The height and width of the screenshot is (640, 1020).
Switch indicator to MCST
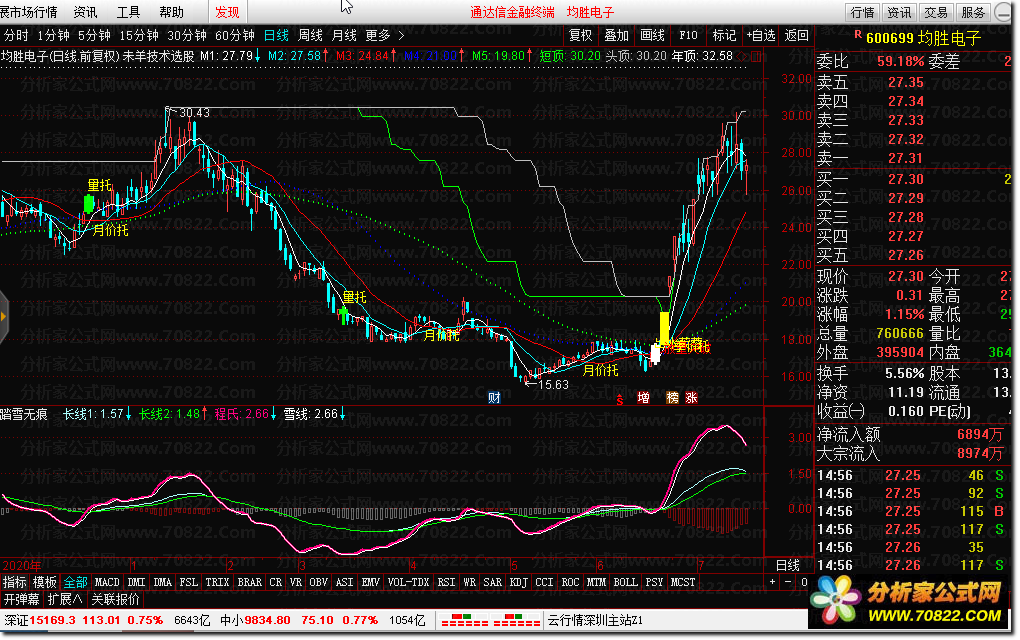683,582
